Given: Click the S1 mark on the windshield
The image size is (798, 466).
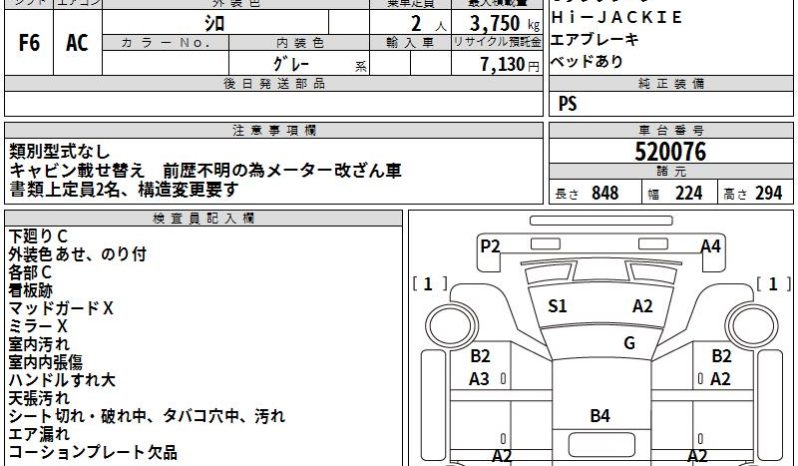Looking at the screenshot, I should [x=557, y=306].
